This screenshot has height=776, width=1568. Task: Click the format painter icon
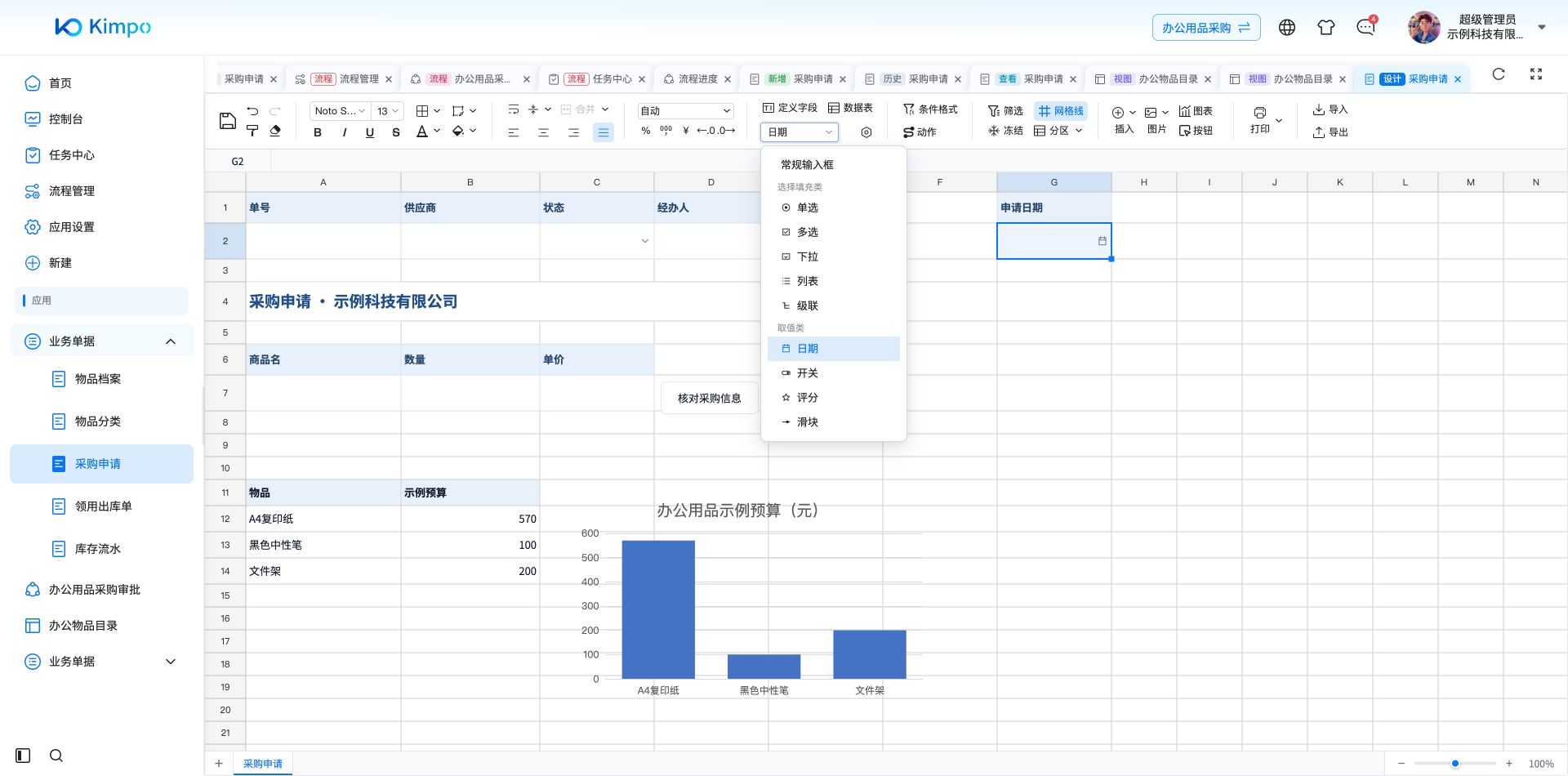click(x=252, y=131)
